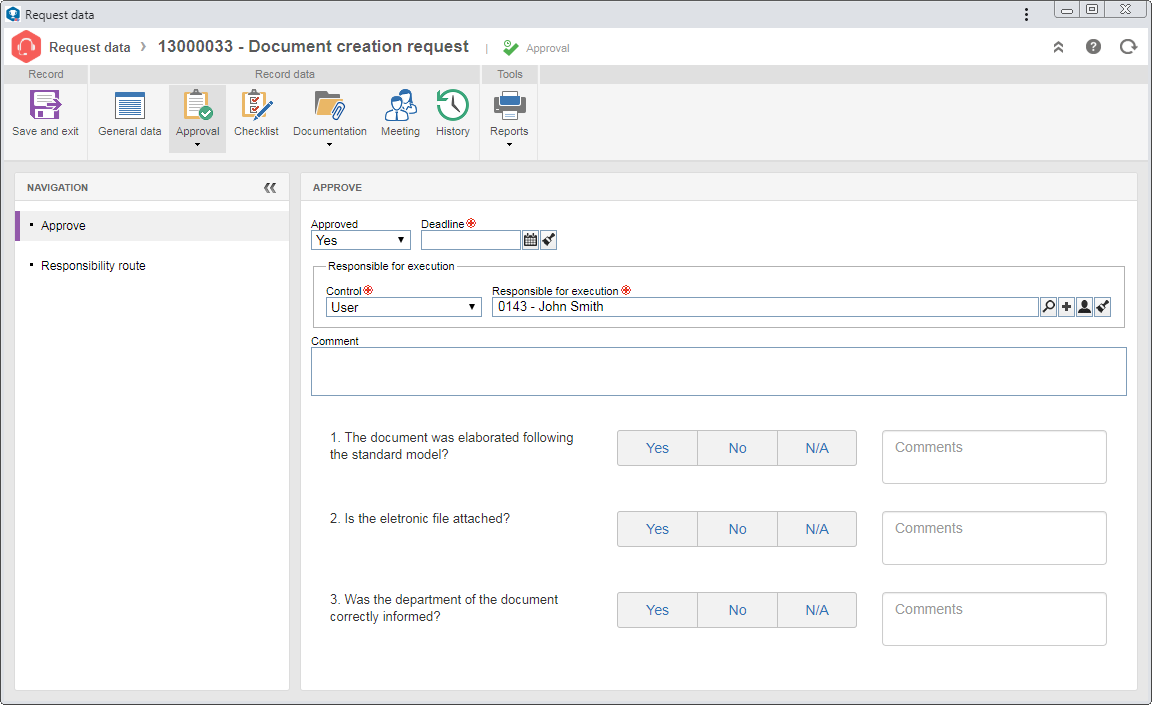Screen dimensions: 1152x705
Task: Answer N/A to standard model question
Action: coord(817,448)
